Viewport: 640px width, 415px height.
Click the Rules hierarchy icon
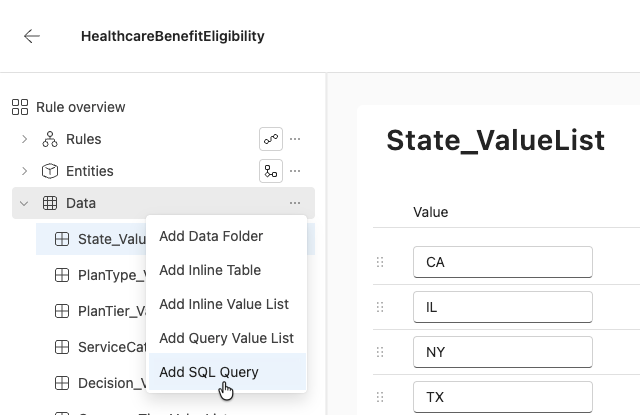(50, 139)
